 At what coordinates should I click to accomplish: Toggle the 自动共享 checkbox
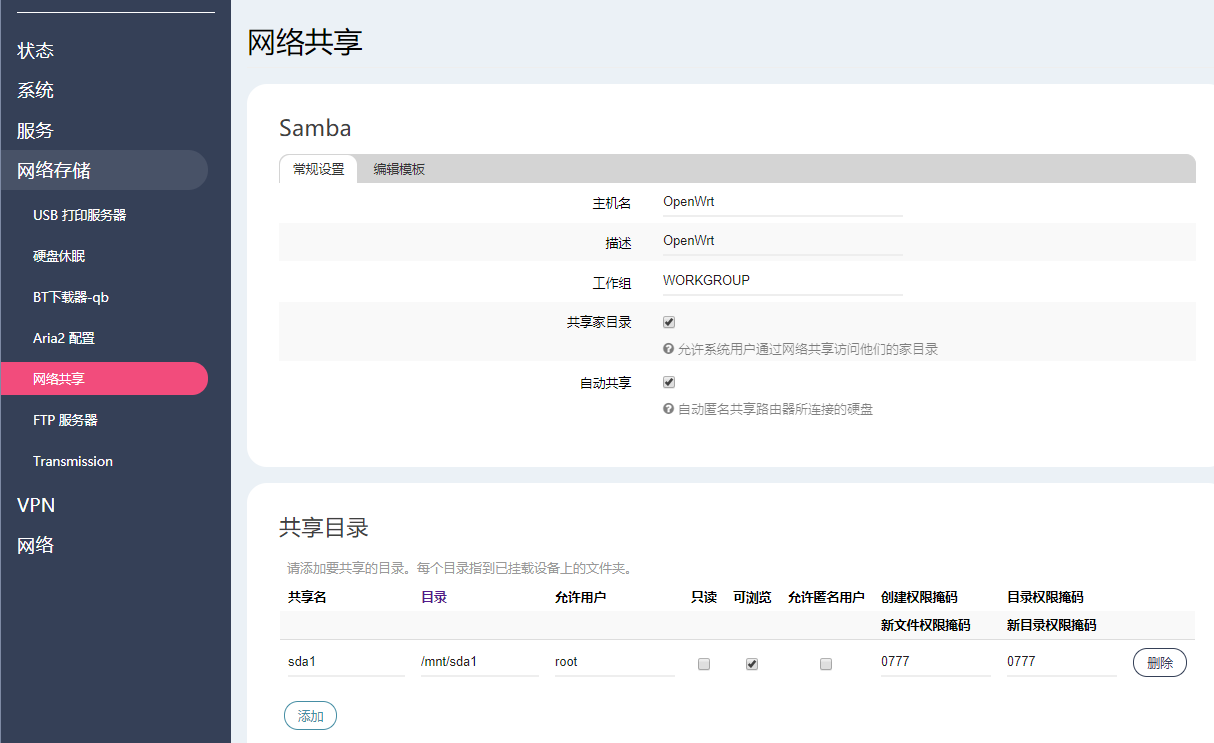click(669, 382)
